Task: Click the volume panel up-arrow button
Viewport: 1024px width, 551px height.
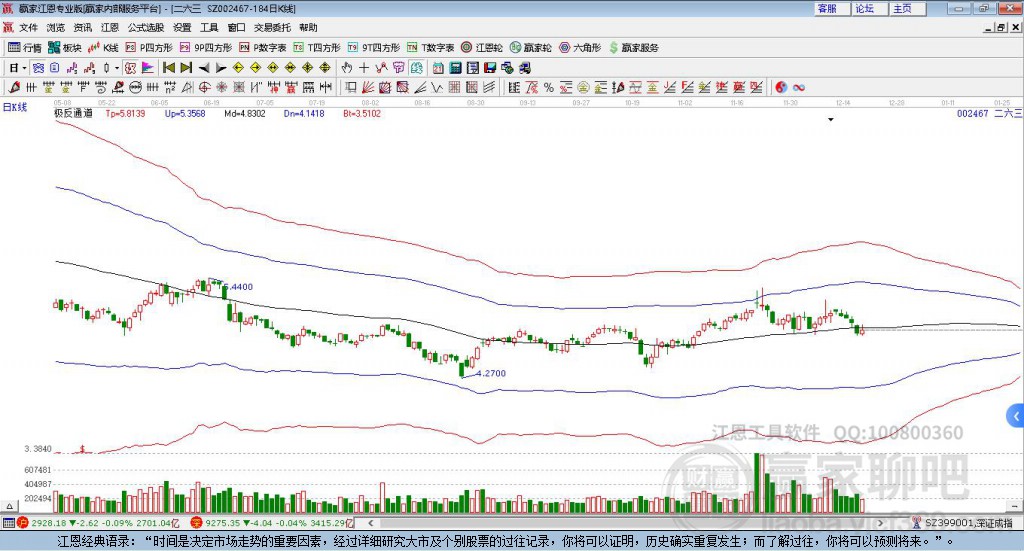Action: [9, 506]
